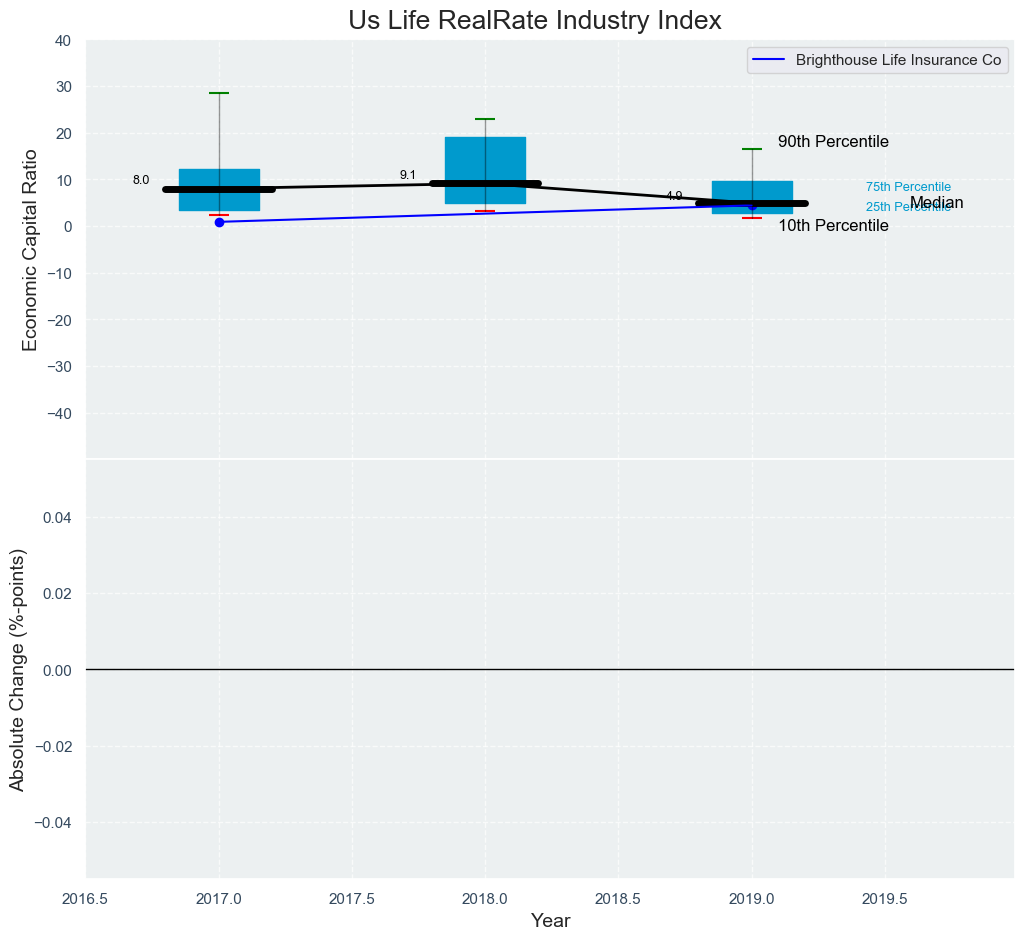Click the Absolute Change (%-points) axis label
Screen dimensions: 1025x940
coord(17,670)
